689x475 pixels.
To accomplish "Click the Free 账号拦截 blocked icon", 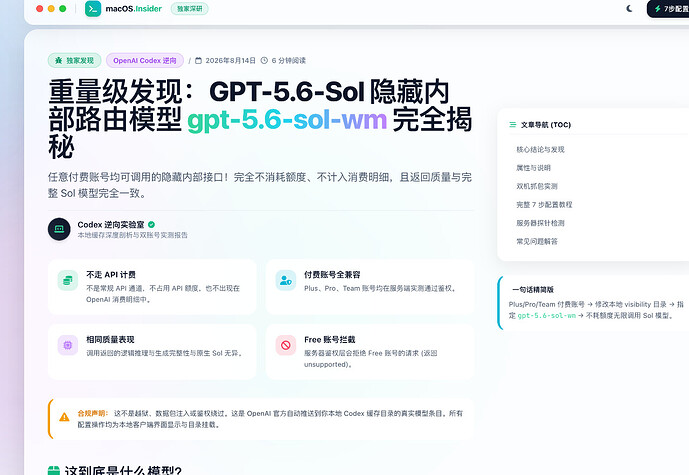I will [286, 345].
